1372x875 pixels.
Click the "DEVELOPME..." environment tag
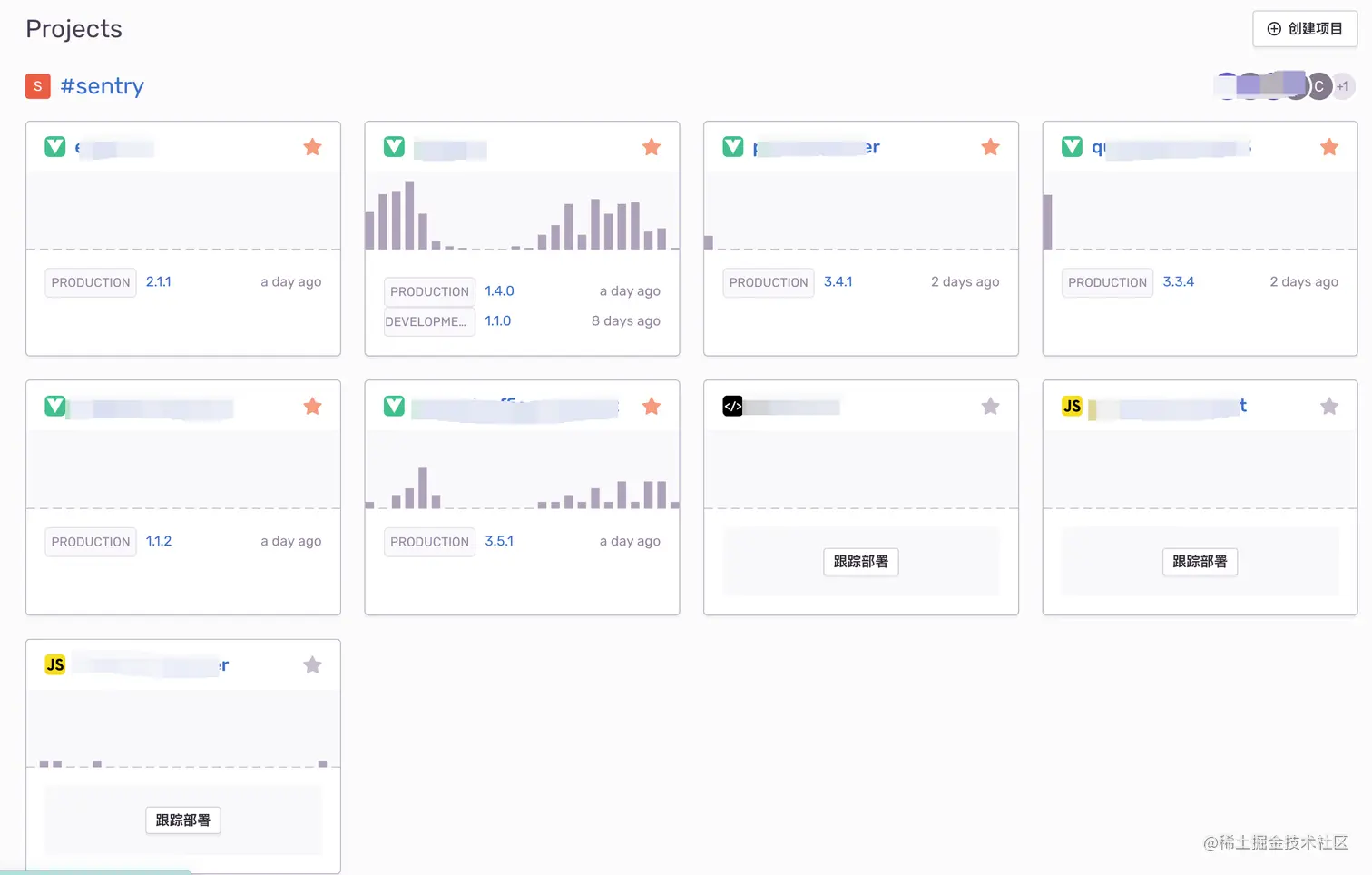pos(429,321)
